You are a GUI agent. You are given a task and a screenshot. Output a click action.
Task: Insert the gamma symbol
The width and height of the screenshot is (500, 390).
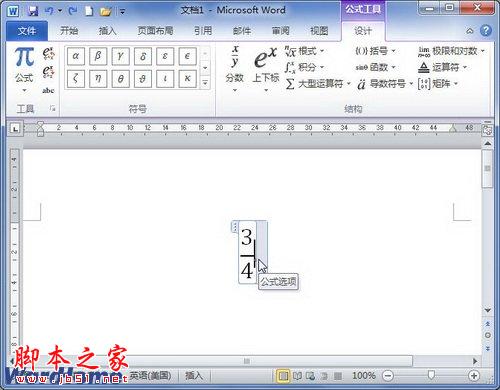pos(120,56)
